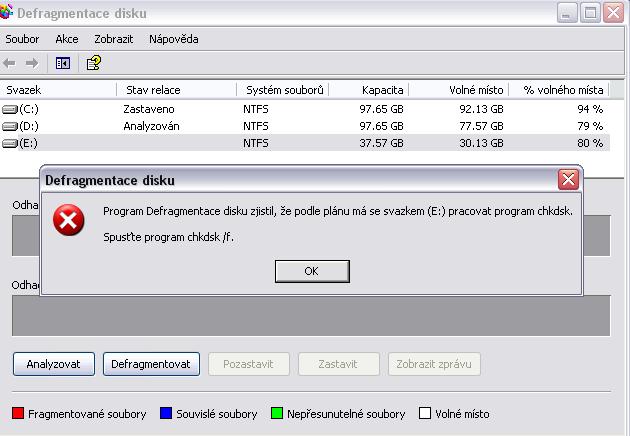Click the Defragmentovat button
630x436 pixels.
pos(151,364)
